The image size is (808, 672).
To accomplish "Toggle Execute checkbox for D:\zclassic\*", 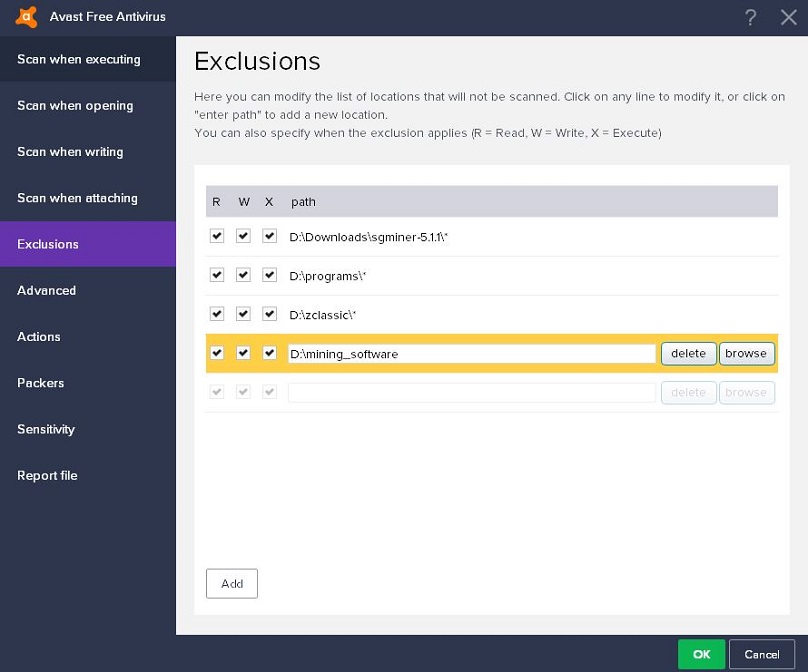I will coord(270,314).
